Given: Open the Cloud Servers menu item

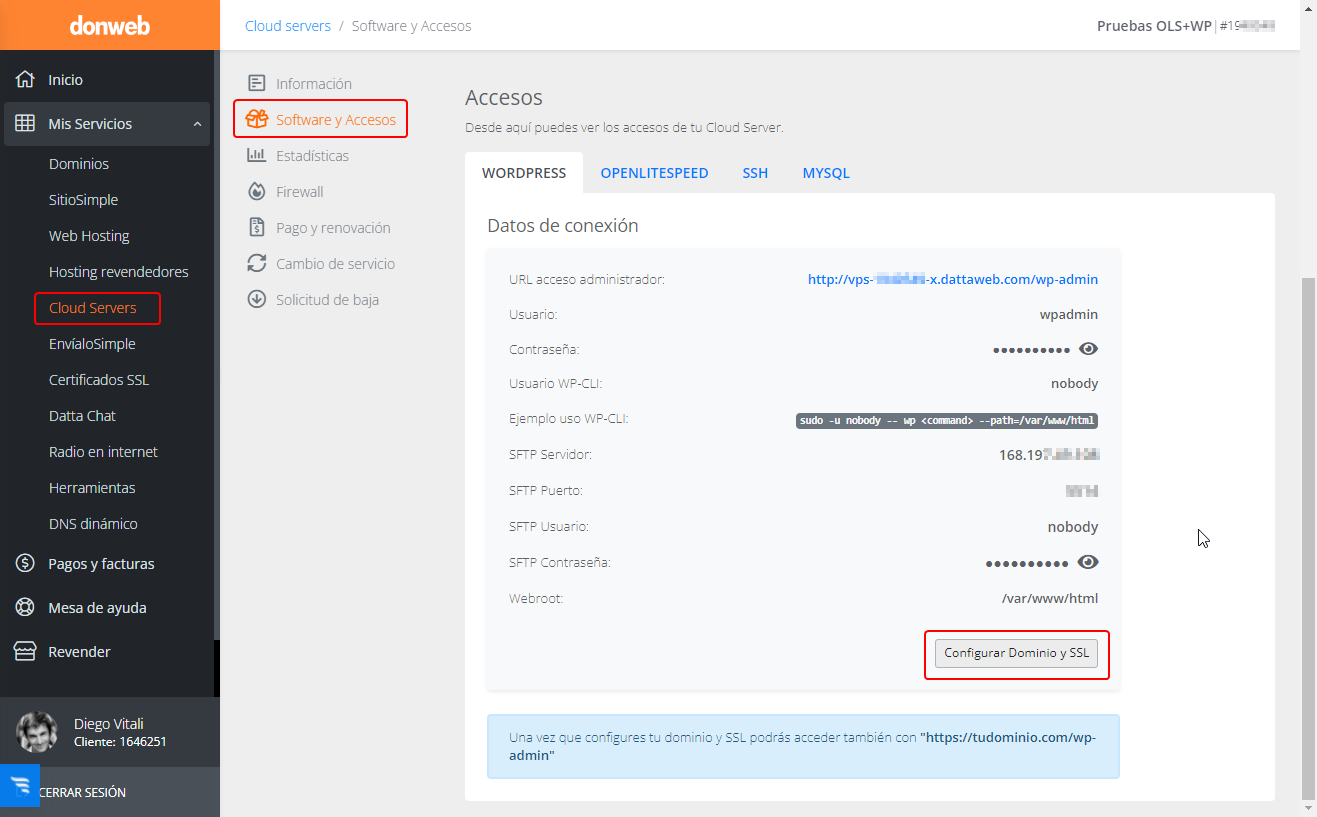Looking at the screenshot, I should (92, 308).
